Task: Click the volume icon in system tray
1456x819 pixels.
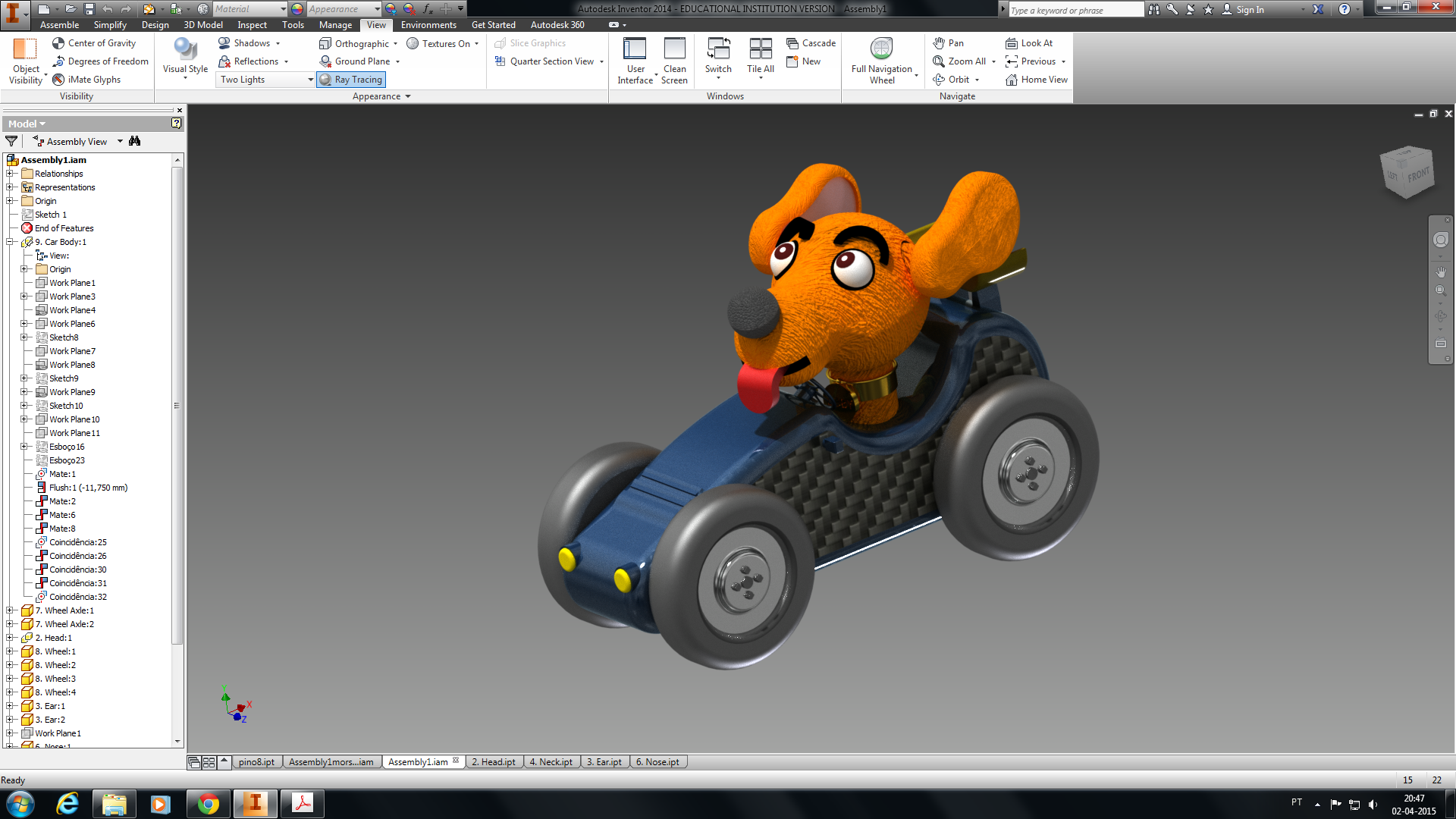Action: pos(1373,804)
